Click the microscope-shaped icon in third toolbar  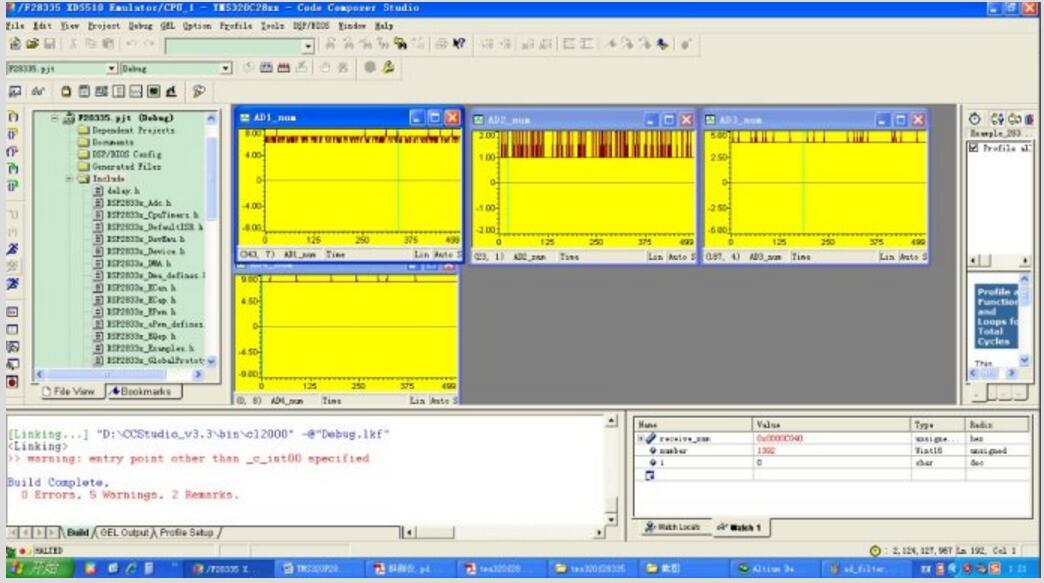click(171, 91)
